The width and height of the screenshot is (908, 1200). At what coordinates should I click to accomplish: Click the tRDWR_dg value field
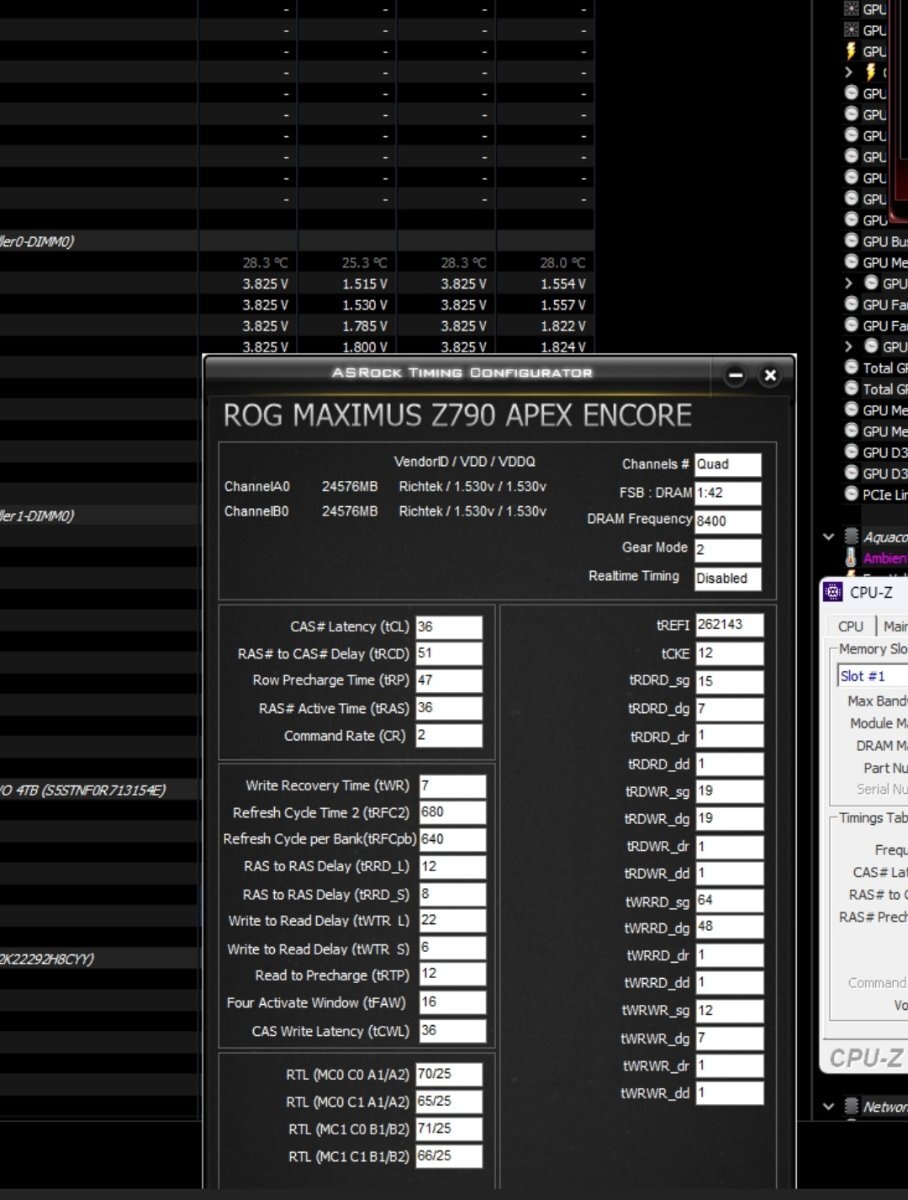pyautogui.click(x=730, y=818)
